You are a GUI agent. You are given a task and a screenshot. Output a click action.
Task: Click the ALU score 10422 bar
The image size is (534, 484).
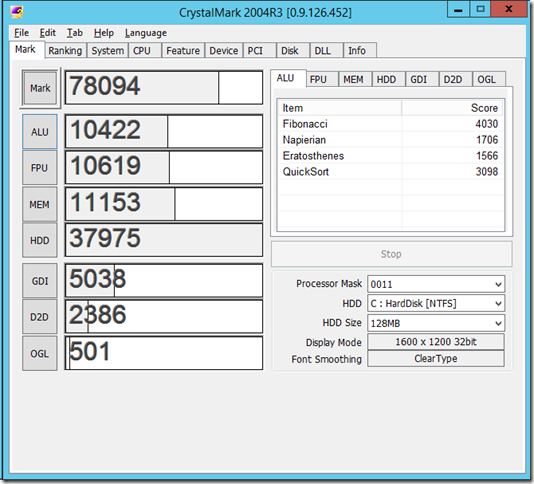point(164,131)
